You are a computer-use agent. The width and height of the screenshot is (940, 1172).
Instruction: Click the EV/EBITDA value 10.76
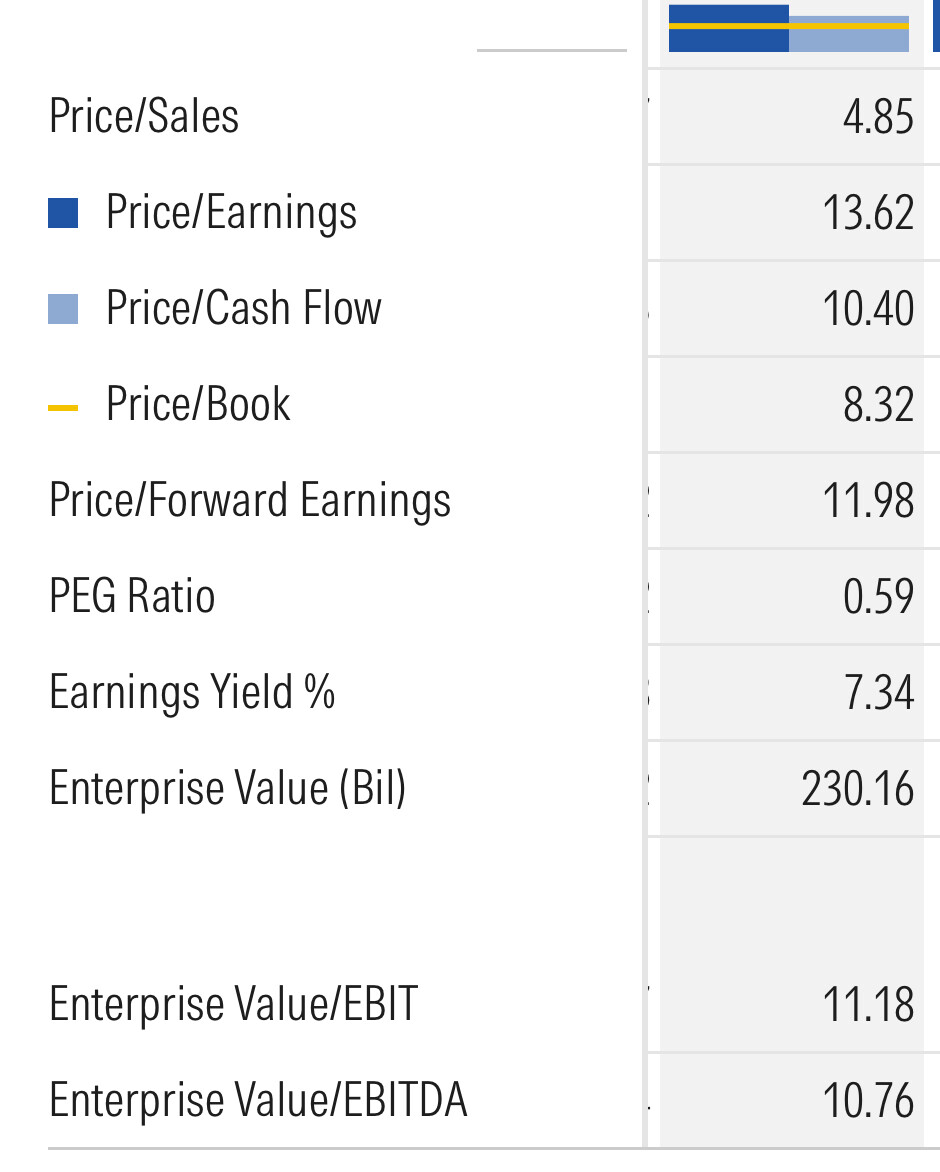[868, 1101]
